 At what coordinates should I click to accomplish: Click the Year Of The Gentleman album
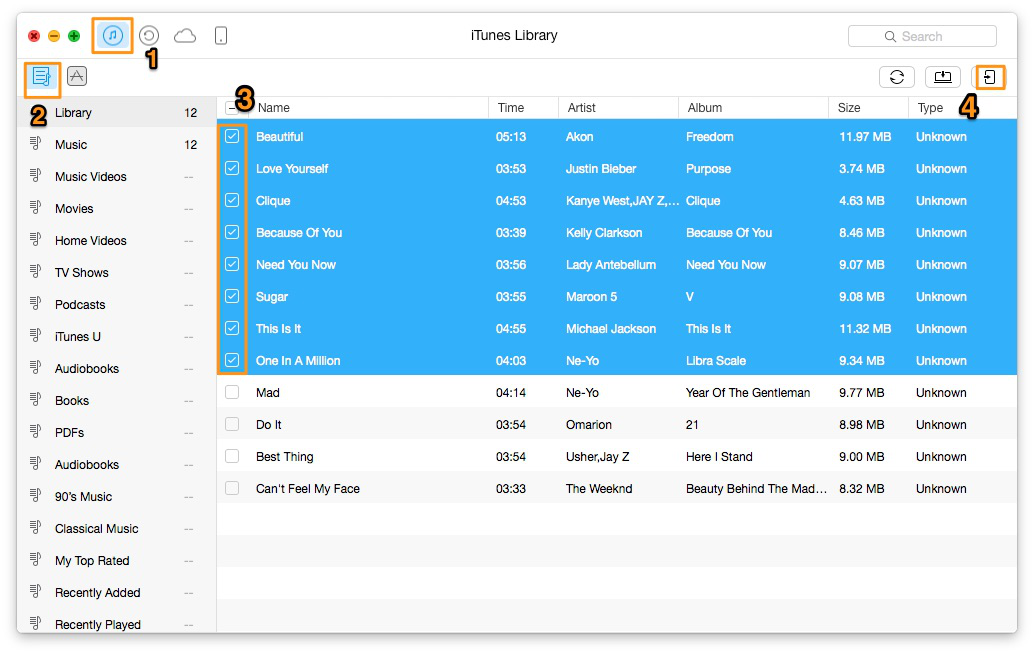[748, 392]
